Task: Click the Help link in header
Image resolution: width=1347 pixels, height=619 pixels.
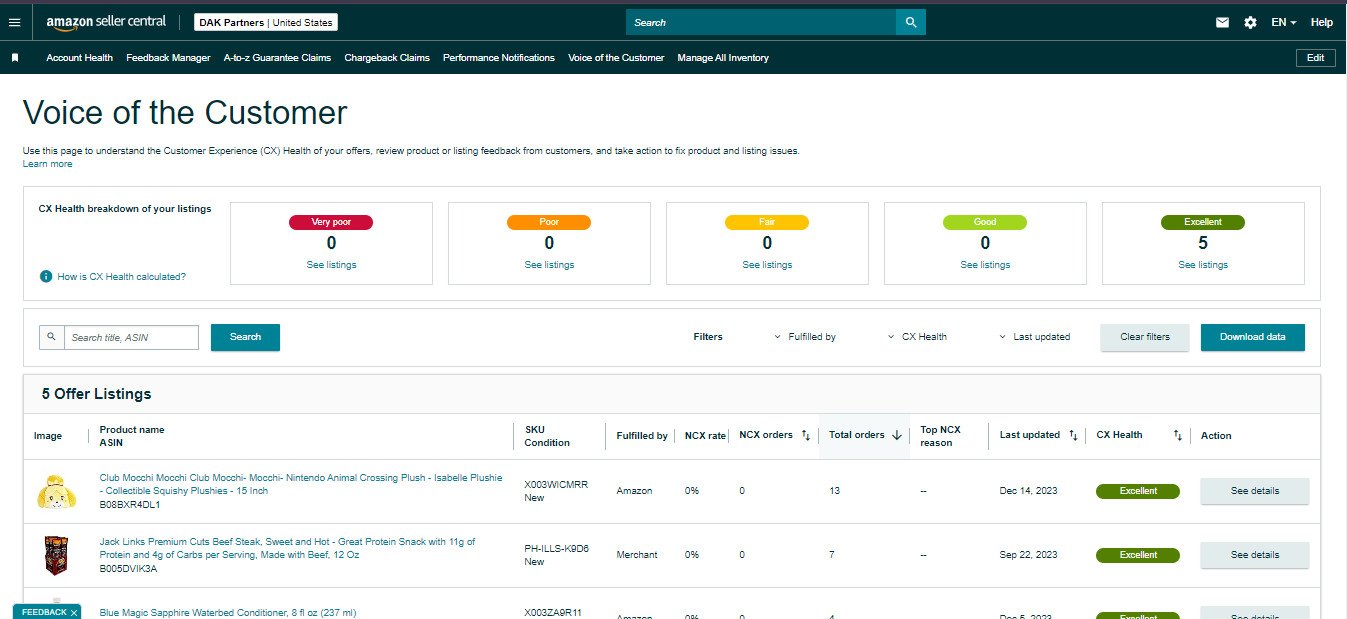Action: [1322, 22]
